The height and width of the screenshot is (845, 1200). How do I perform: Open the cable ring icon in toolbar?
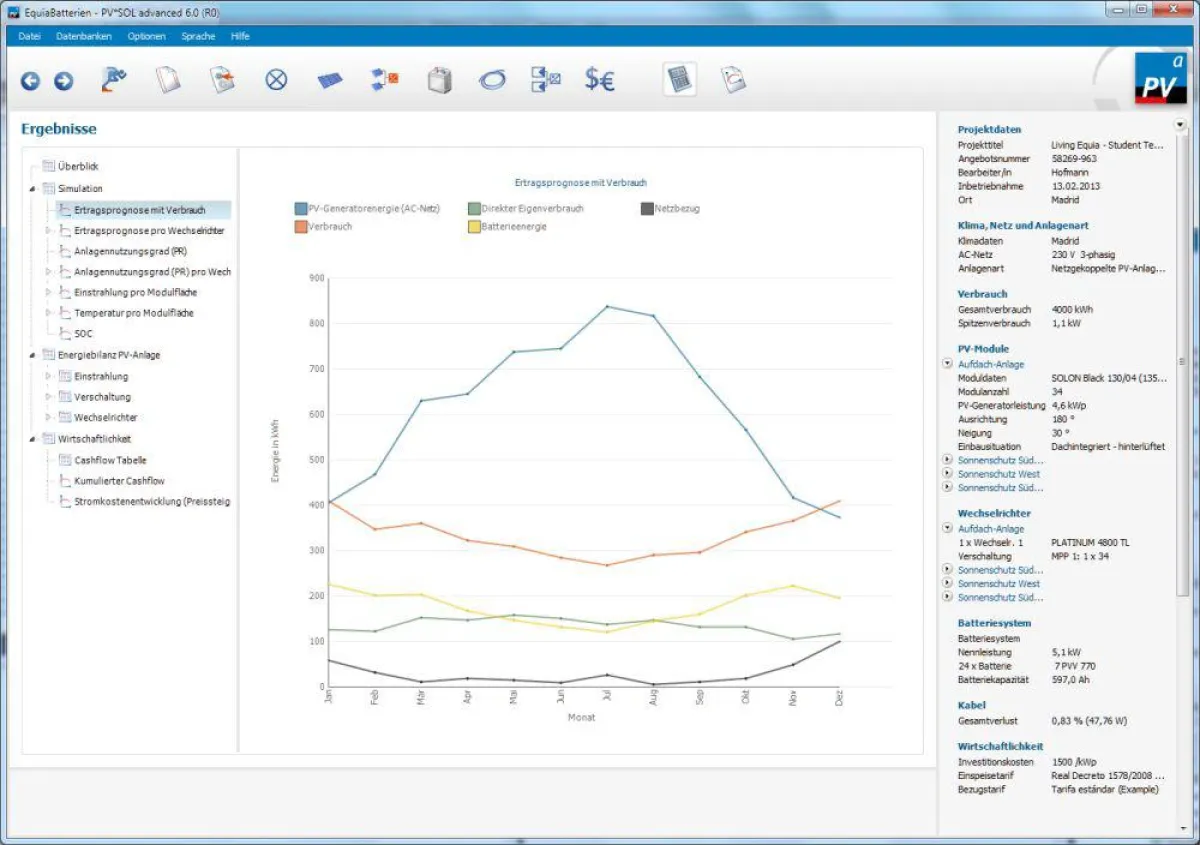pyautogui.click(x=492, y=80)
